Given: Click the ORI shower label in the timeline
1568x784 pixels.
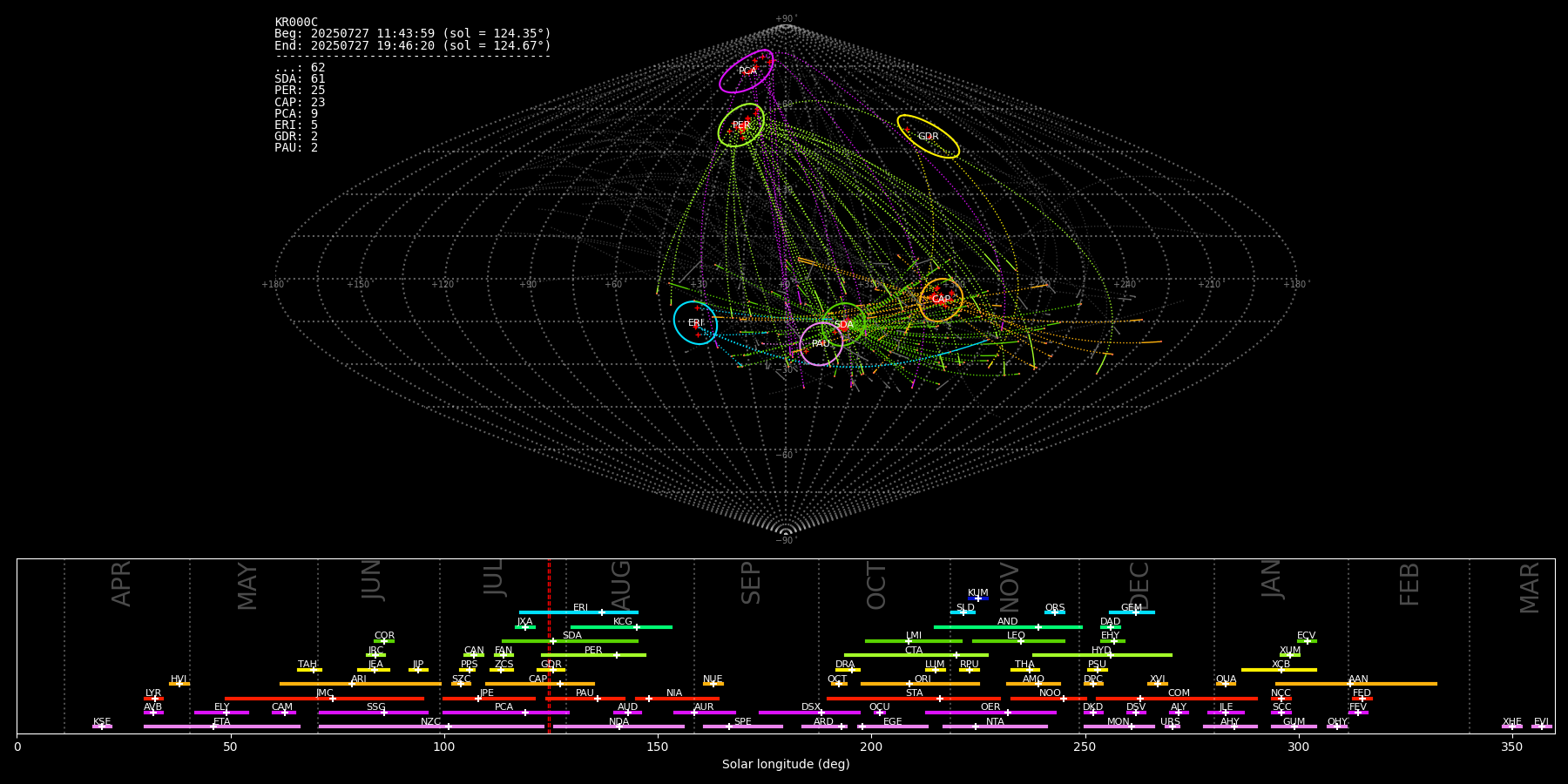Looking at the screenshot, I should pyautogui.click(x=923, y=679).
